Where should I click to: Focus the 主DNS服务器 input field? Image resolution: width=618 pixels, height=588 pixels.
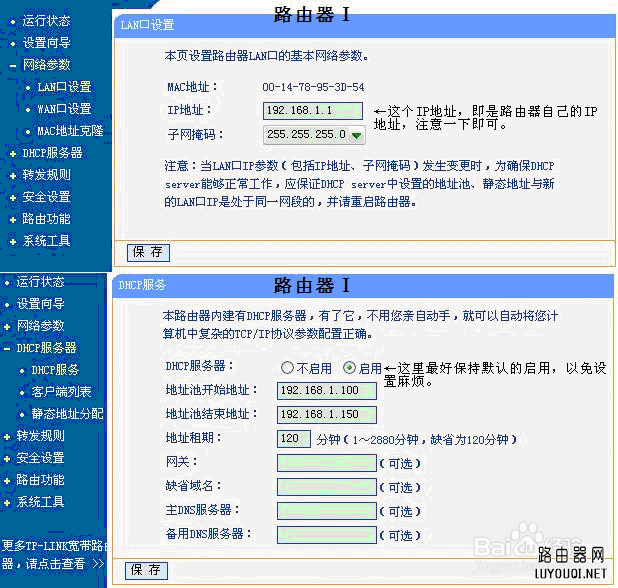326,510
